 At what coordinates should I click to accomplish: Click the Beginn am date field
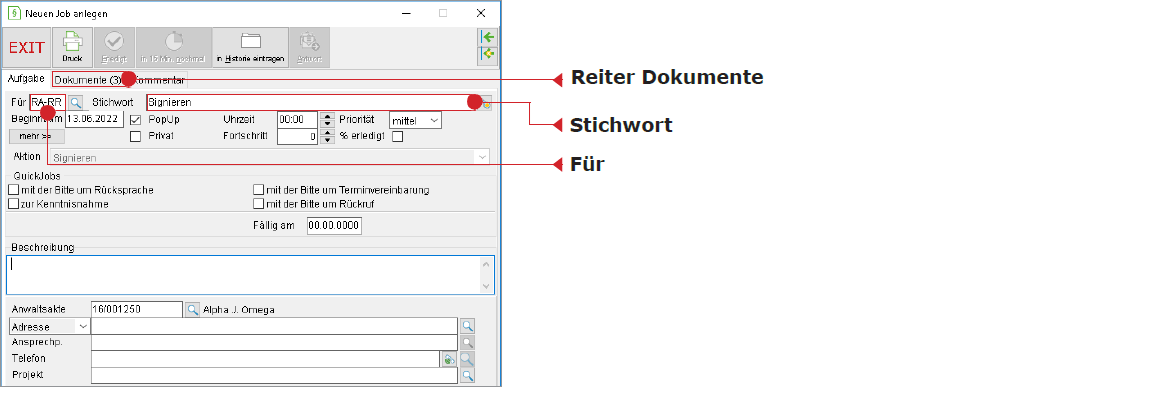pyautogui.click(x=94, y=119)
